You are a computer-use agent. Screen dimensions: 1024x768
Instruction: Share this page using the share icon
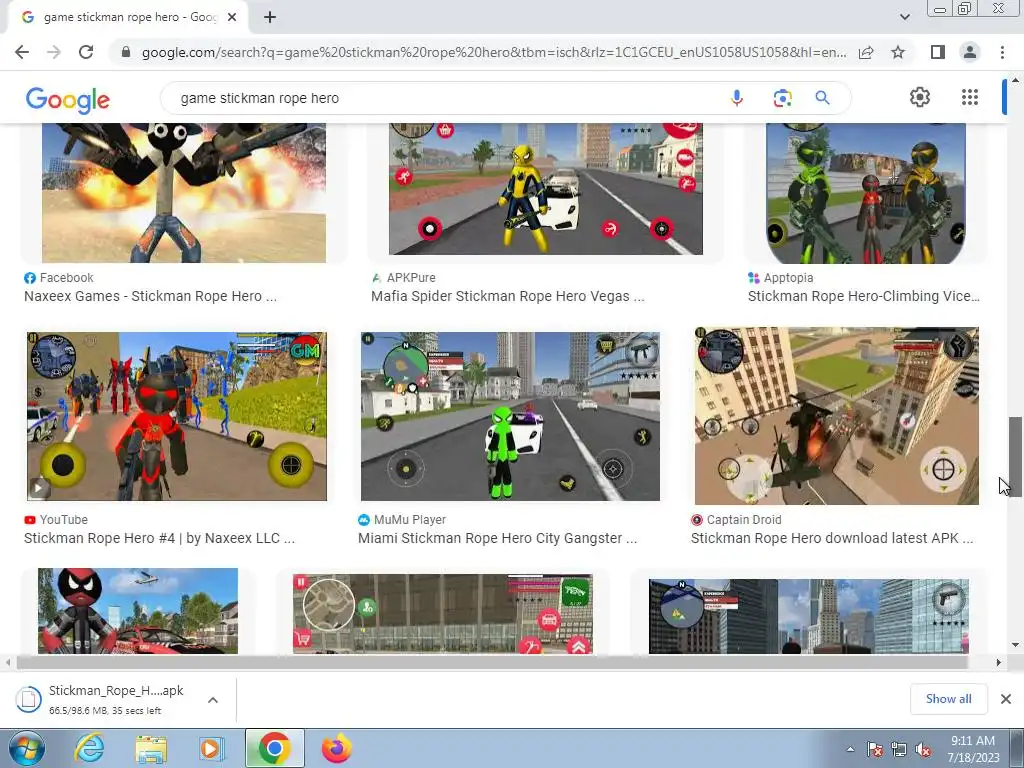(866, 52)
